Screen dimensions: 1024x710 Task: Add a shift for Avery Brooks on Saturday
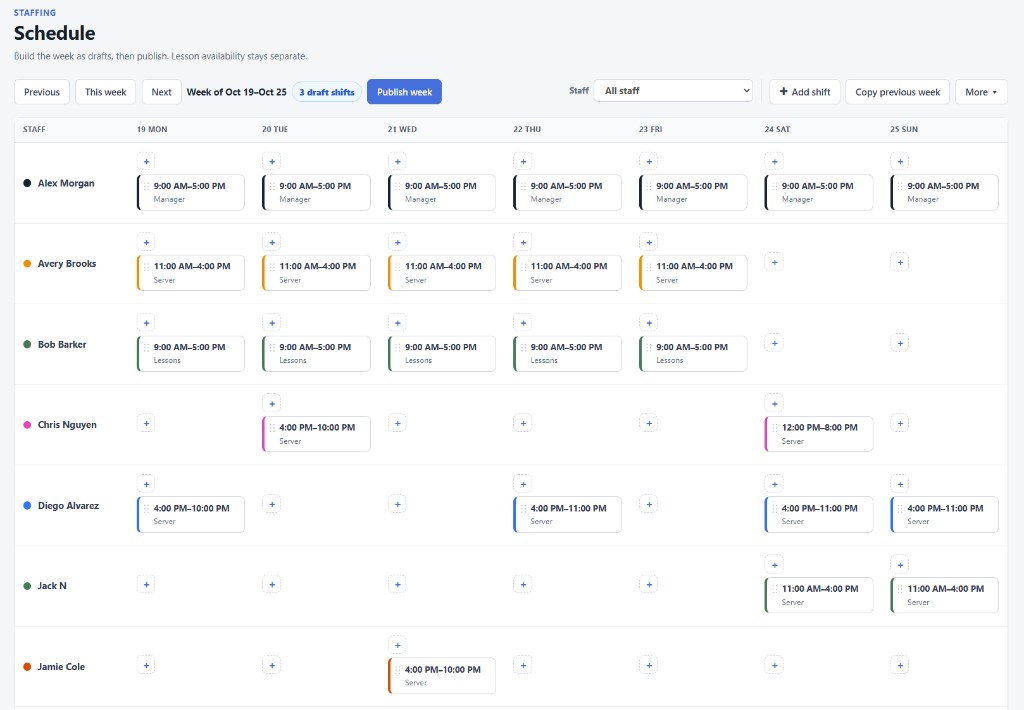(x=775, y=263)
